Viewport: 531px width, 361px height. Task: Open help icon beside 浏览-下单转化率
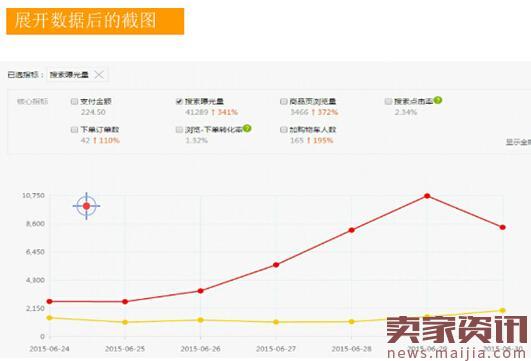(x=247, y=129)
